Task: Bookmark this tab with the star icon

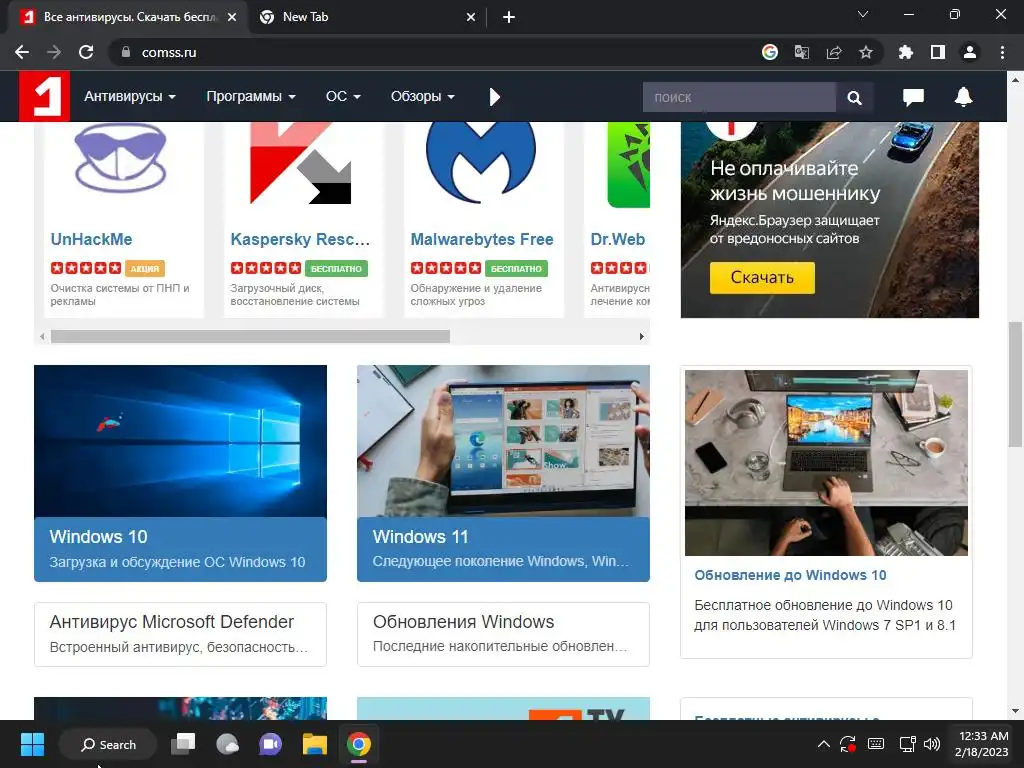Action: pos(866,52)
